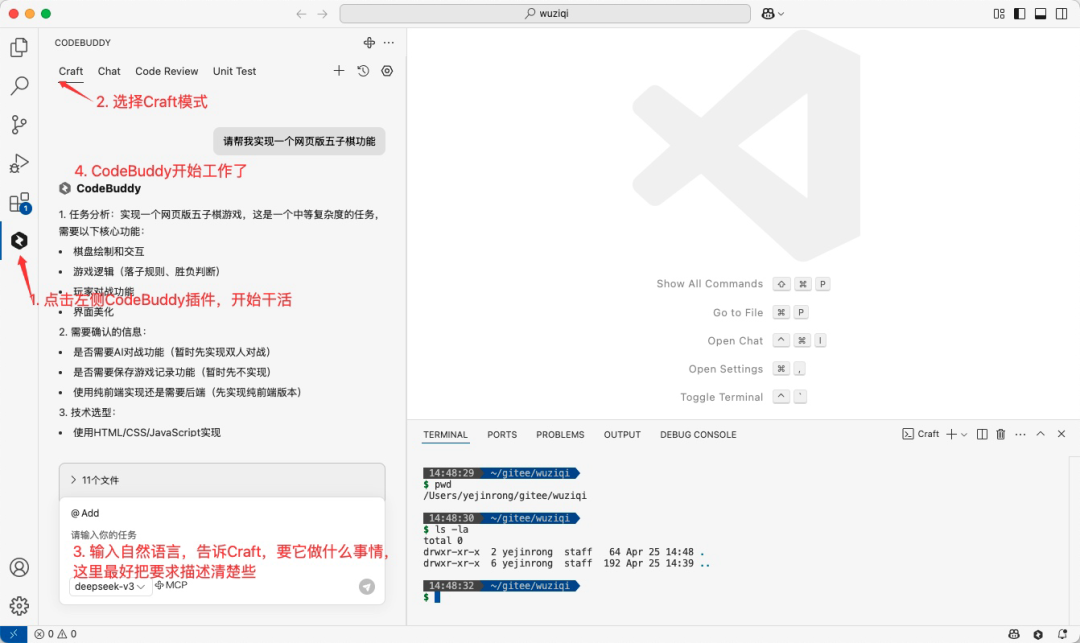Click the 使用HTML/CSS/JavaScript实现 bullet
Screen dimensions: 1080x643
[x=147, y=432]
